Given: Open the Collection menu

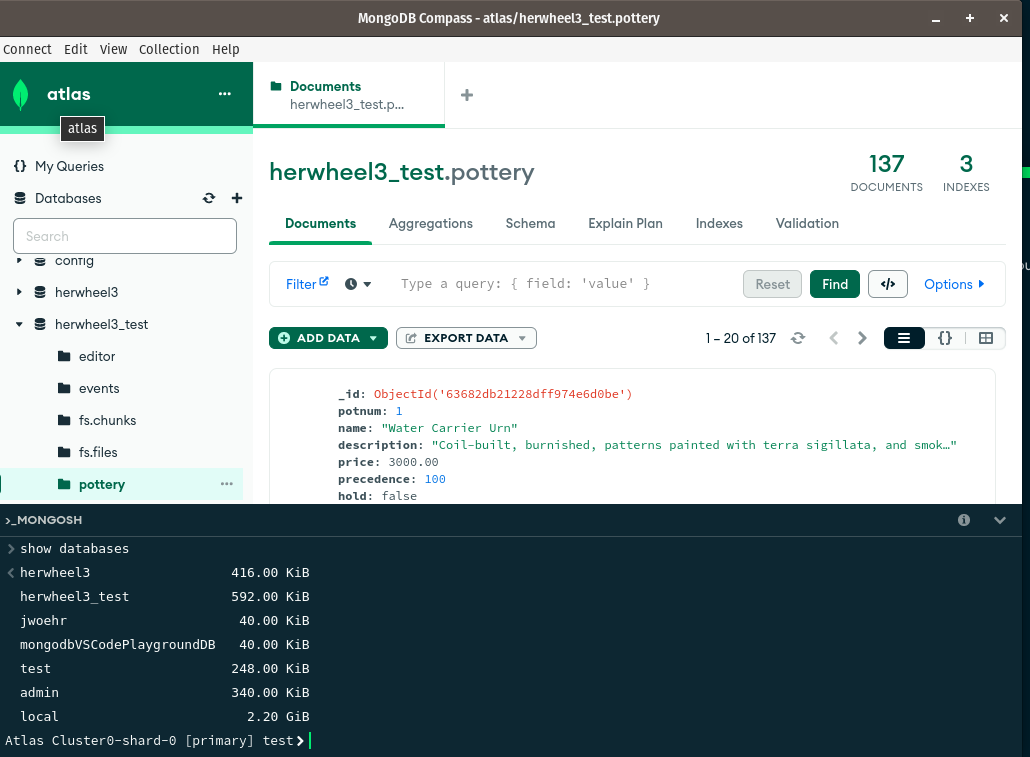Looking at the screenshot, I should [x=169, y=49].
